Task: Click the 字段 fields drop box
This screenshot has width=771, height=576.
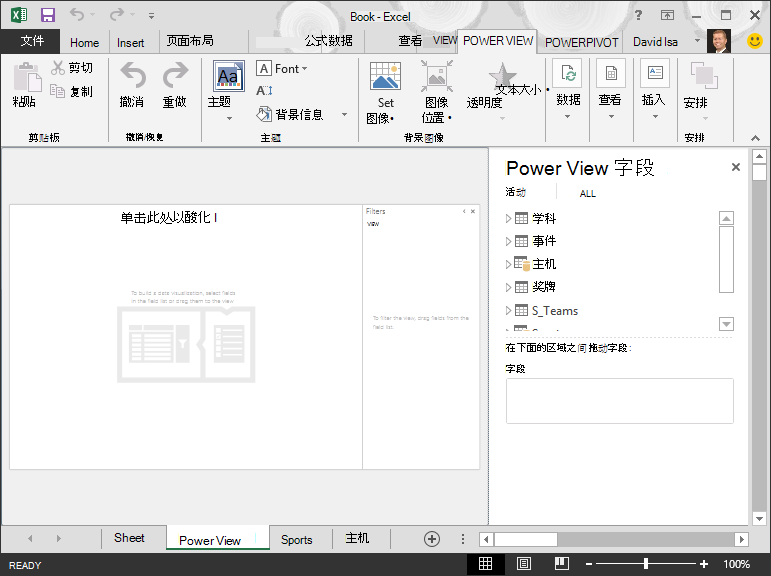Action: coord(620,401)
